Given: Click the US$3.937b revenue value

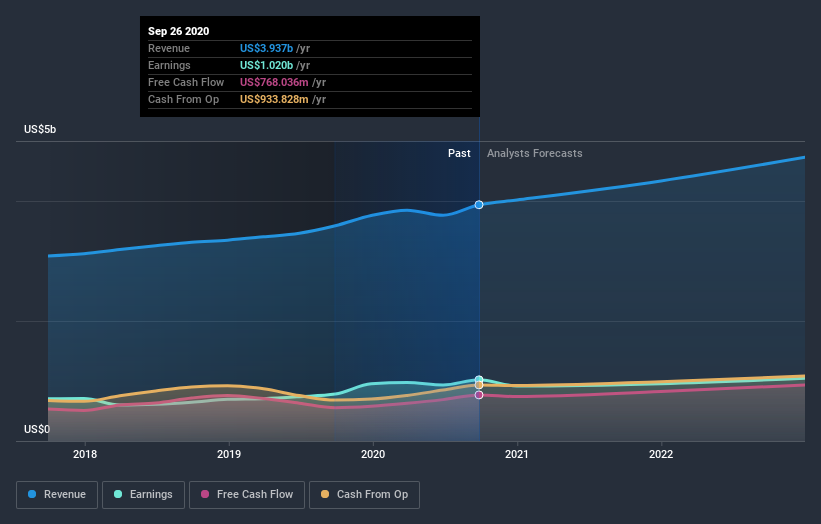Looking at the screenshot, I should tap(267, 48).
